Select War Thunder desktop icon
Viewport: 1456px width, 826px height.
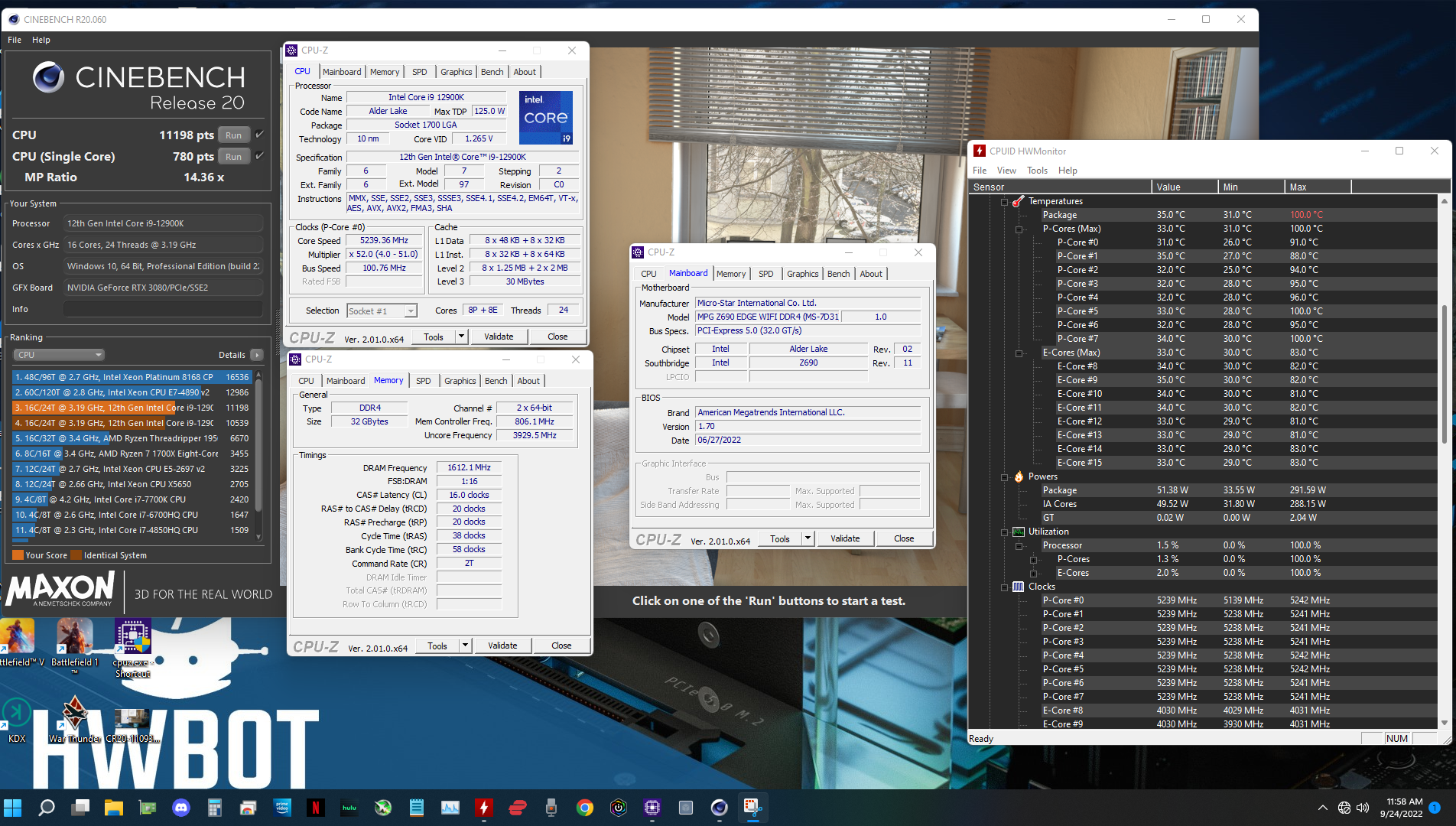pos(75,719)
